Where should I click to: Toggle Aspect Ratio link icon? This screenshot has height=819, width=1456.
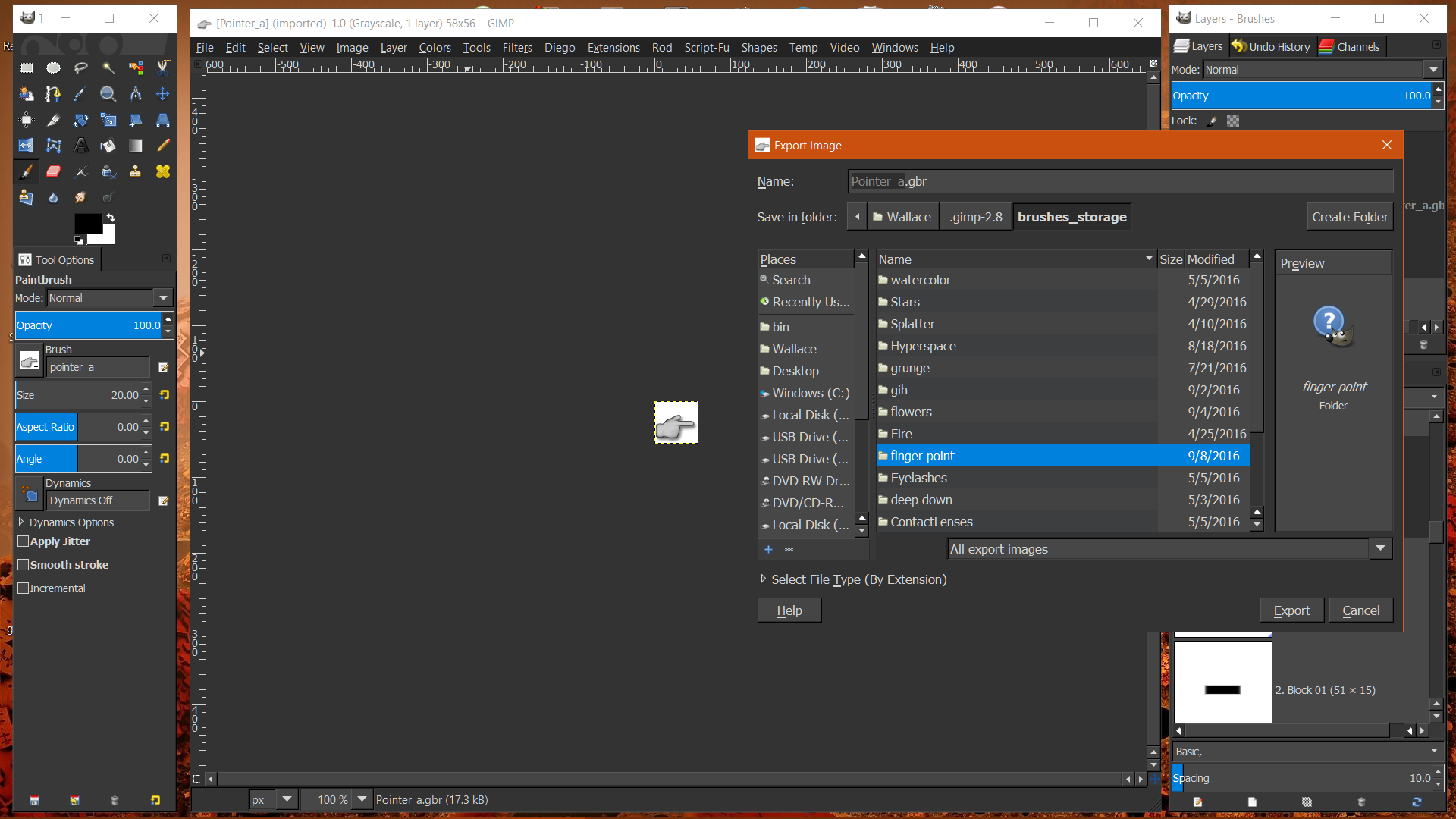164,427
